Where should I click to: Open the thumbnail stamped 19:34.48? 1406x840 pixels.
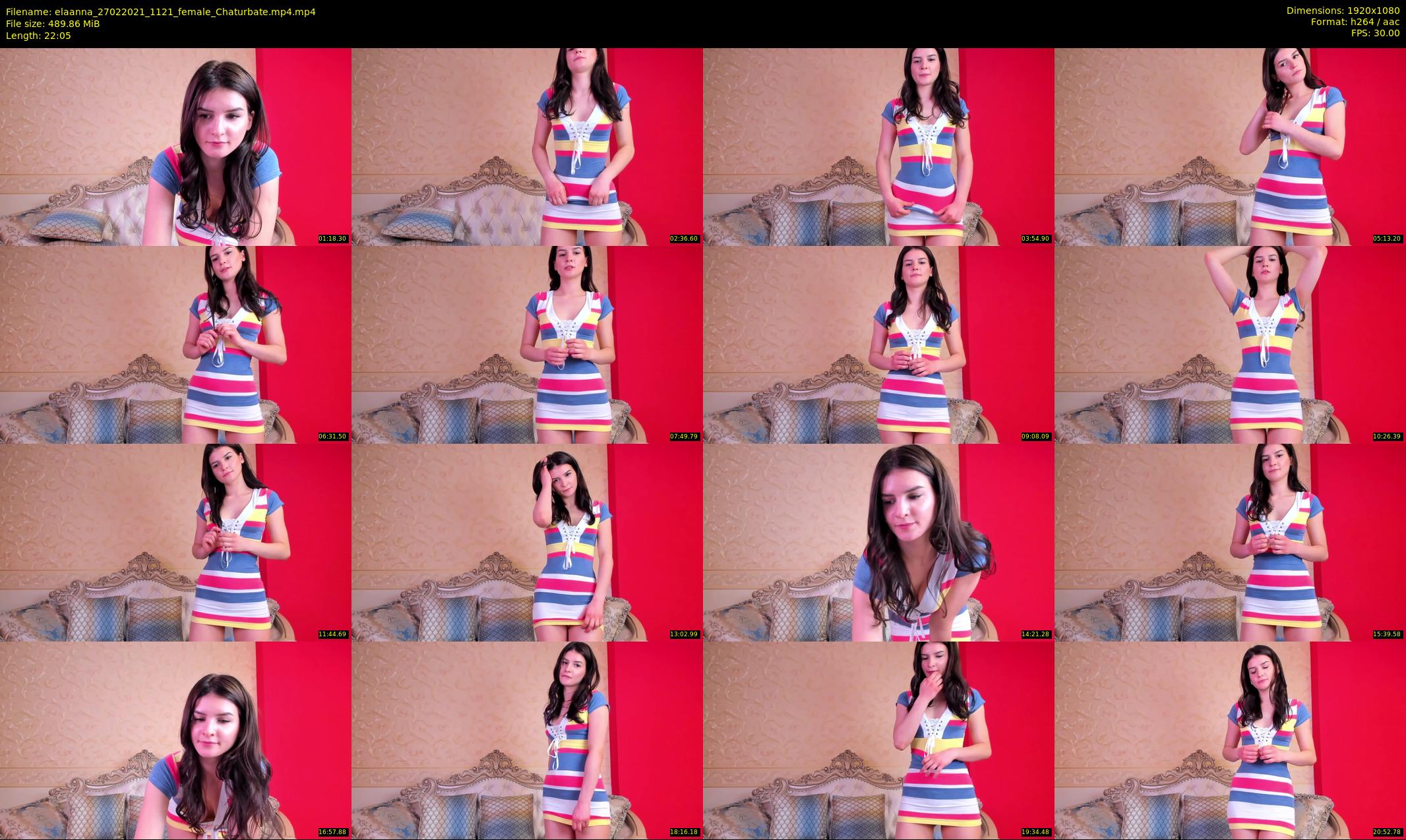[878, 740]
